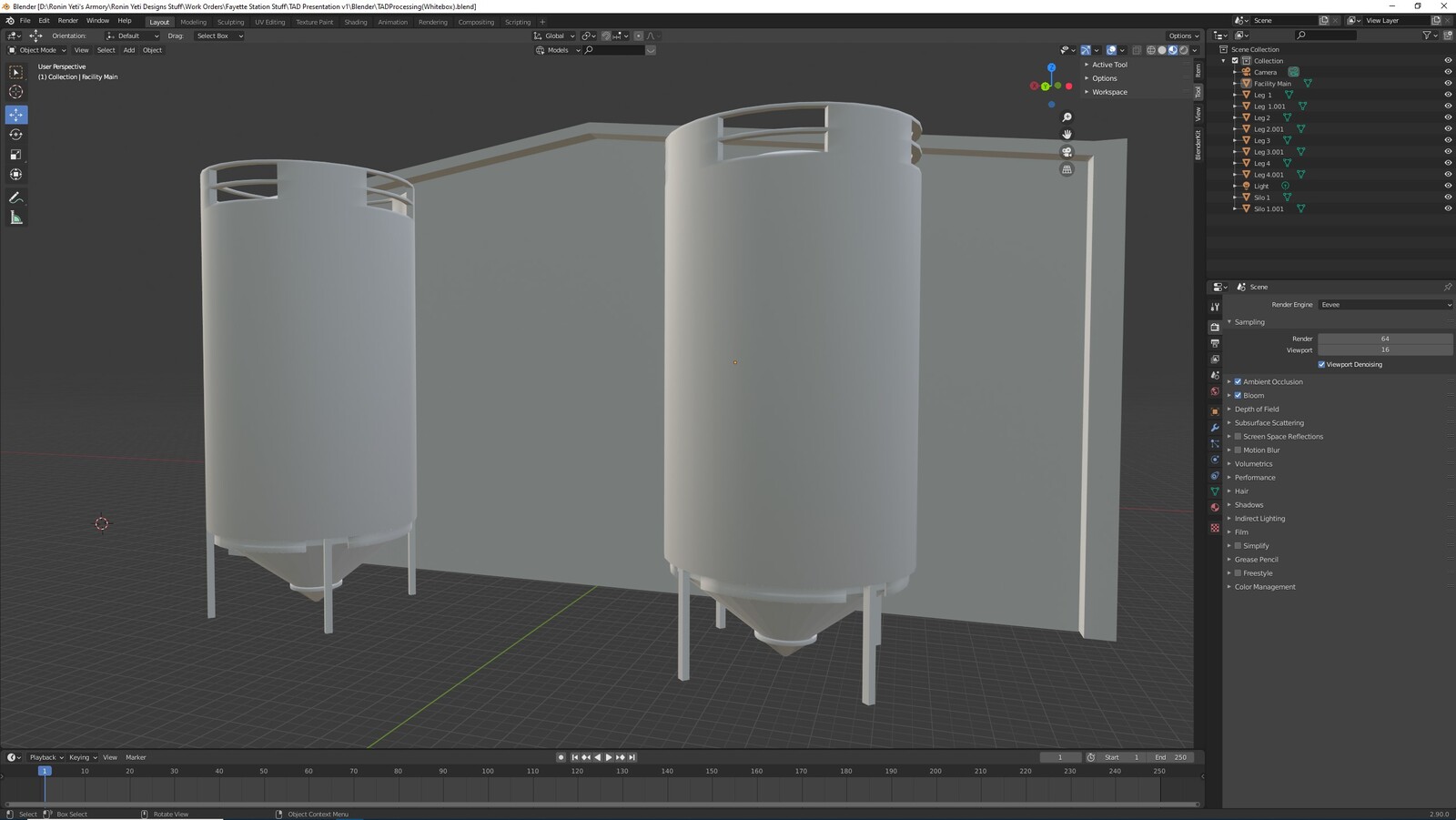Open Modifier properties wrench icon
The image size is (1456, 820).
click(1215, 428)
